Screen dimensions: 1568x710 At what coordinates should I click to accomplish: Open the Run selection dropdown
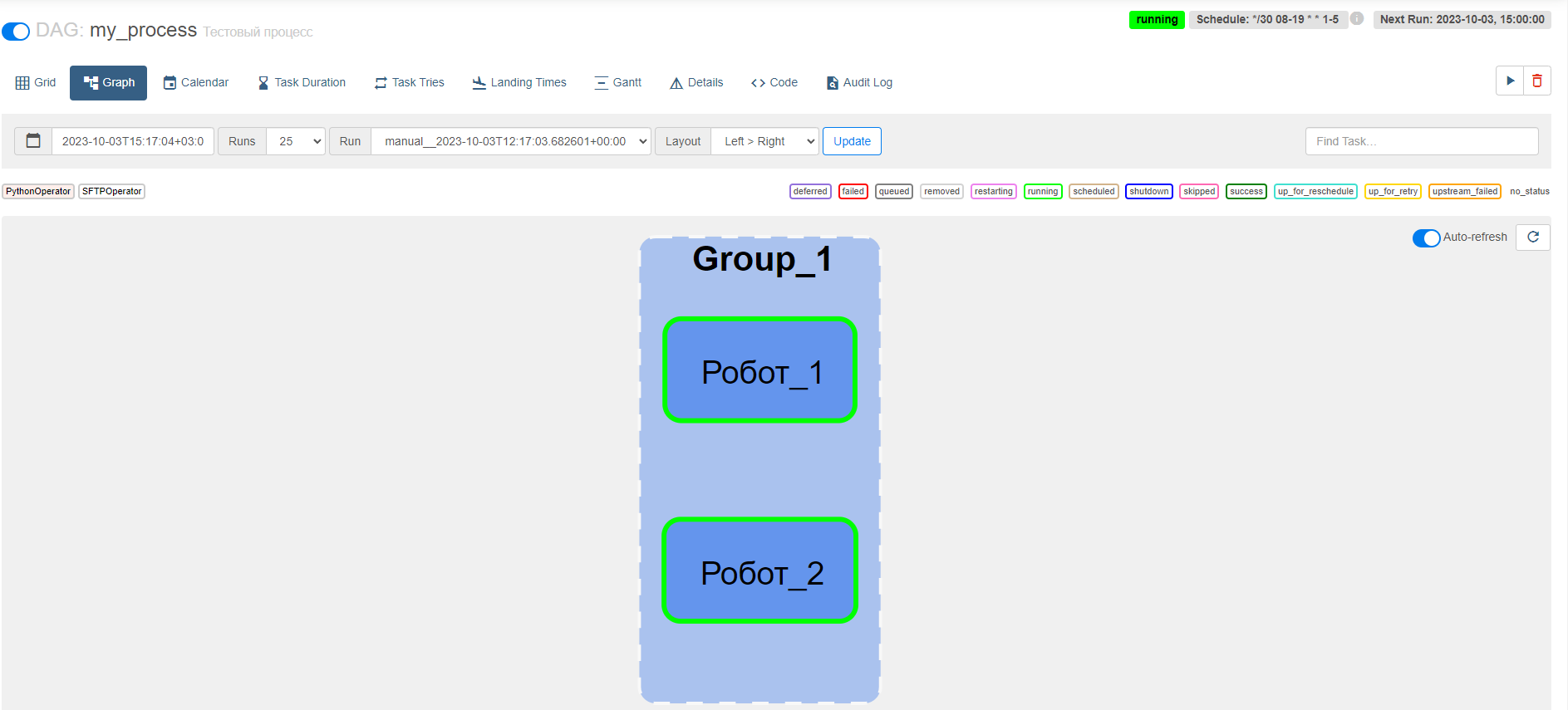click(511, 141)
